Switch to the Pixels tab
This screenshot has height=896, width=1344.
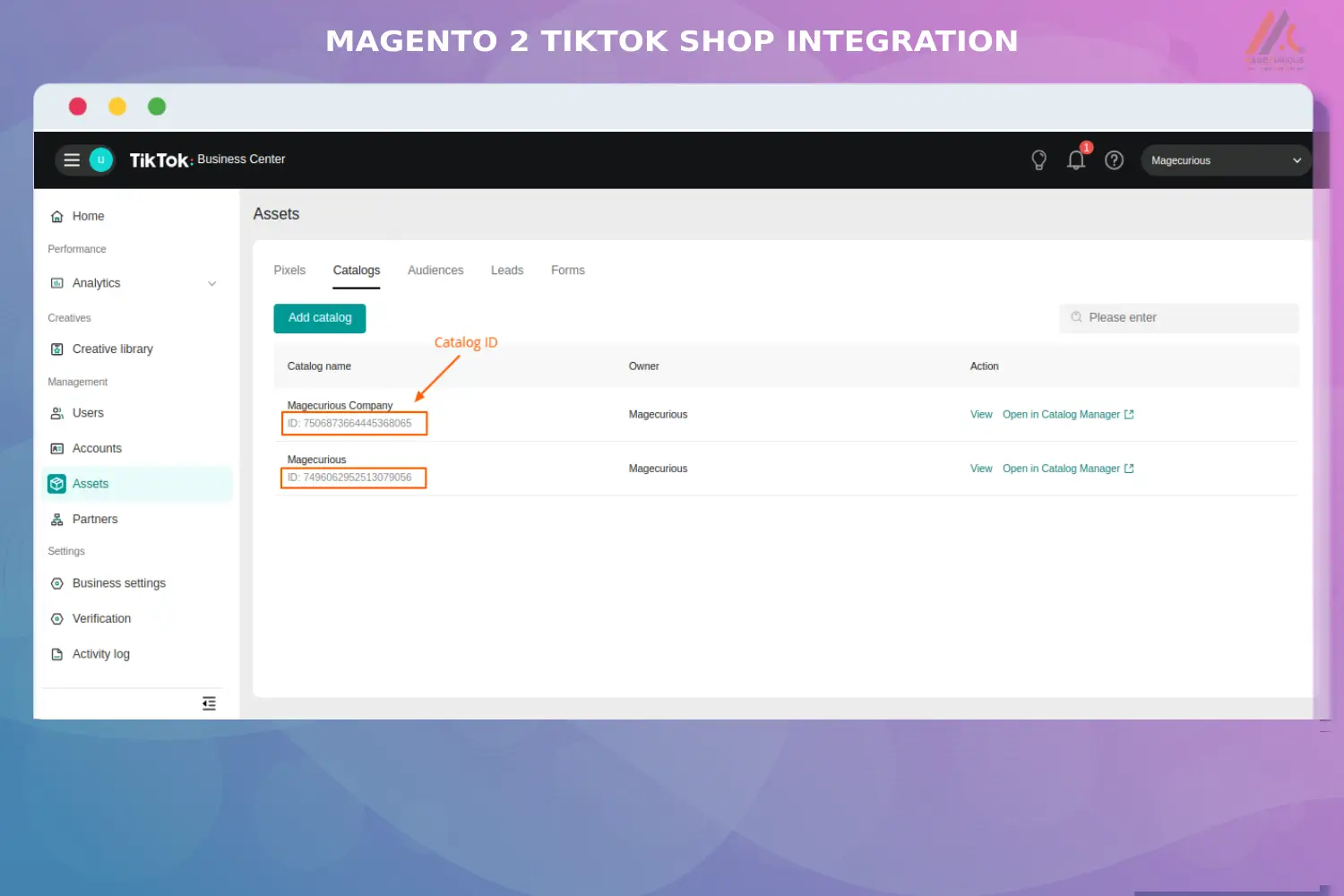tap(289, 270)
